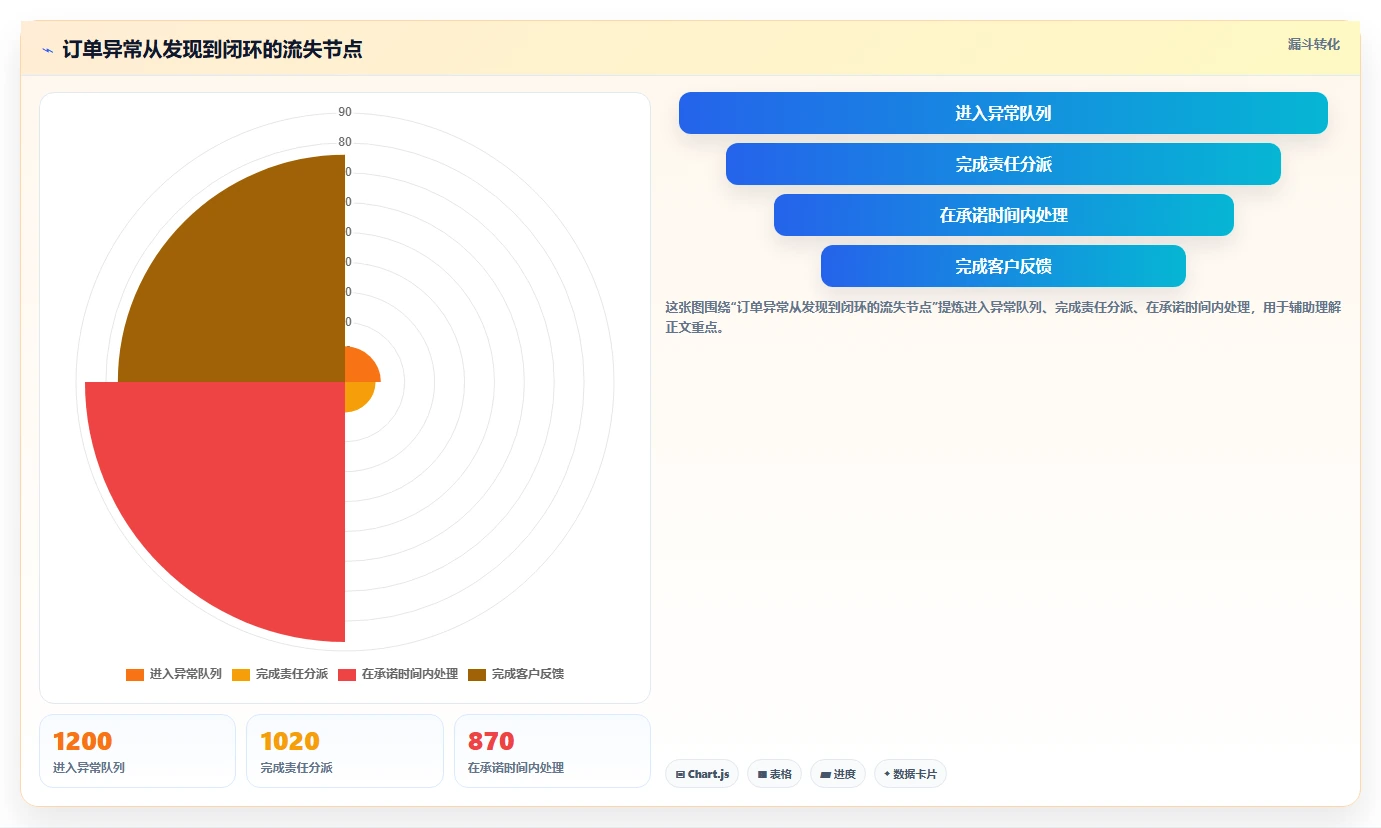Click the 90 axis label on chart
The width and height of the screenshot is (1381, 828).
point(345,112)
